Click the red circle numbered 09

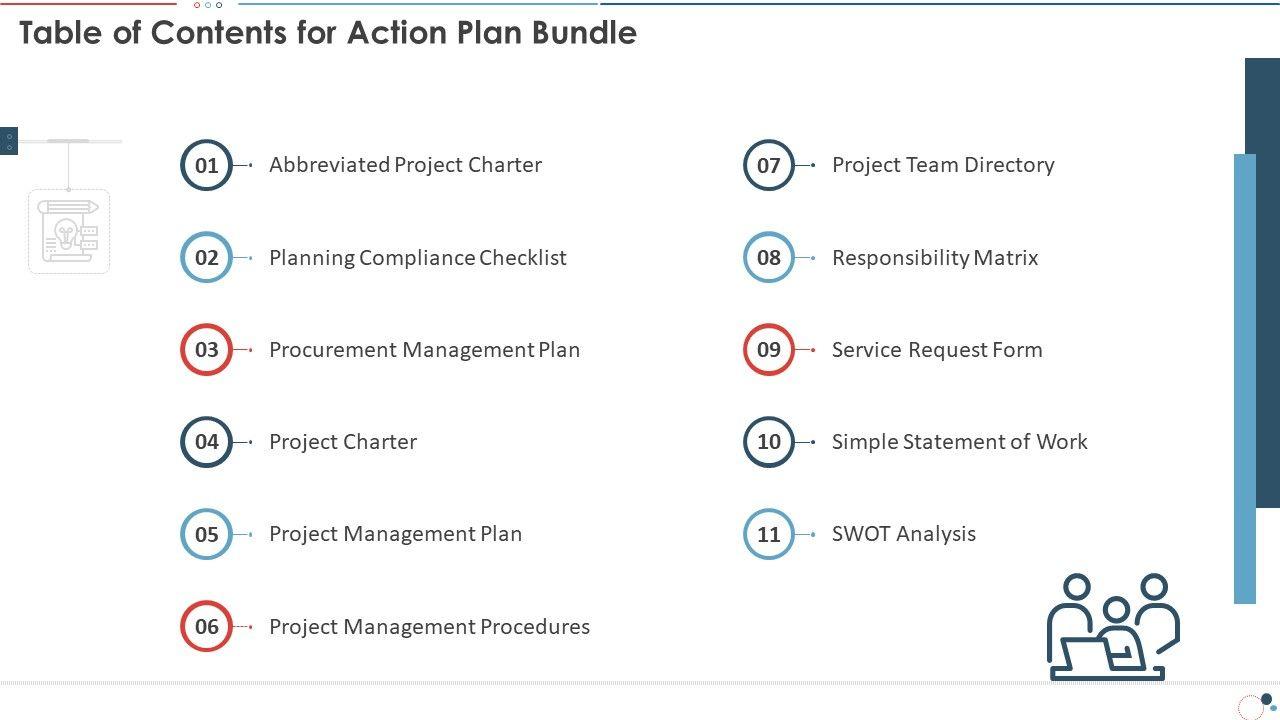[x=768, y=350]
